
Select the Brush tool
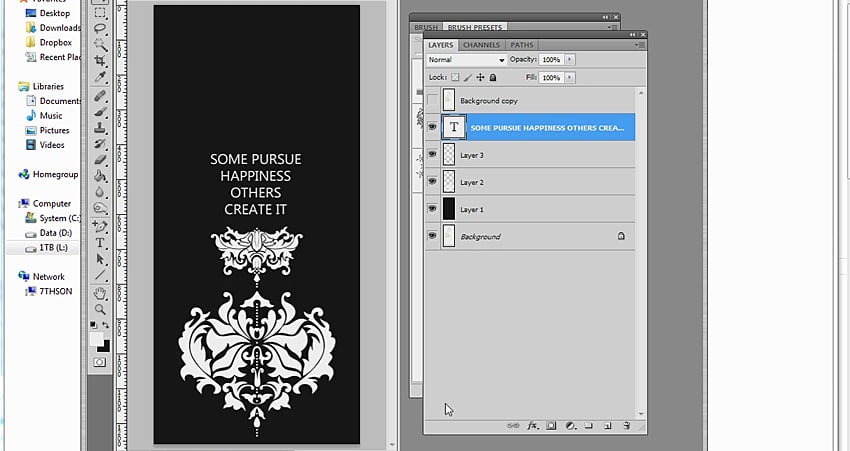point(100,112)
